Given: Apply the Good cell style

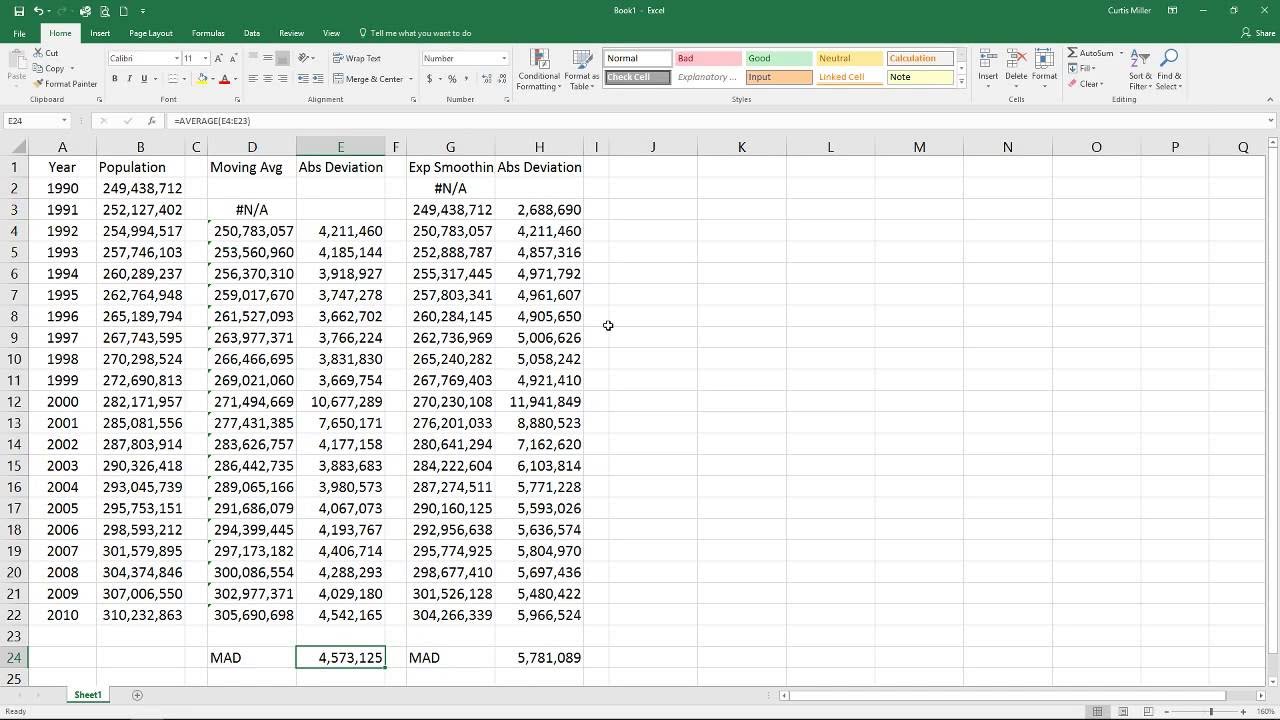Looking at the screenshot, I should [x=779, y=58].
